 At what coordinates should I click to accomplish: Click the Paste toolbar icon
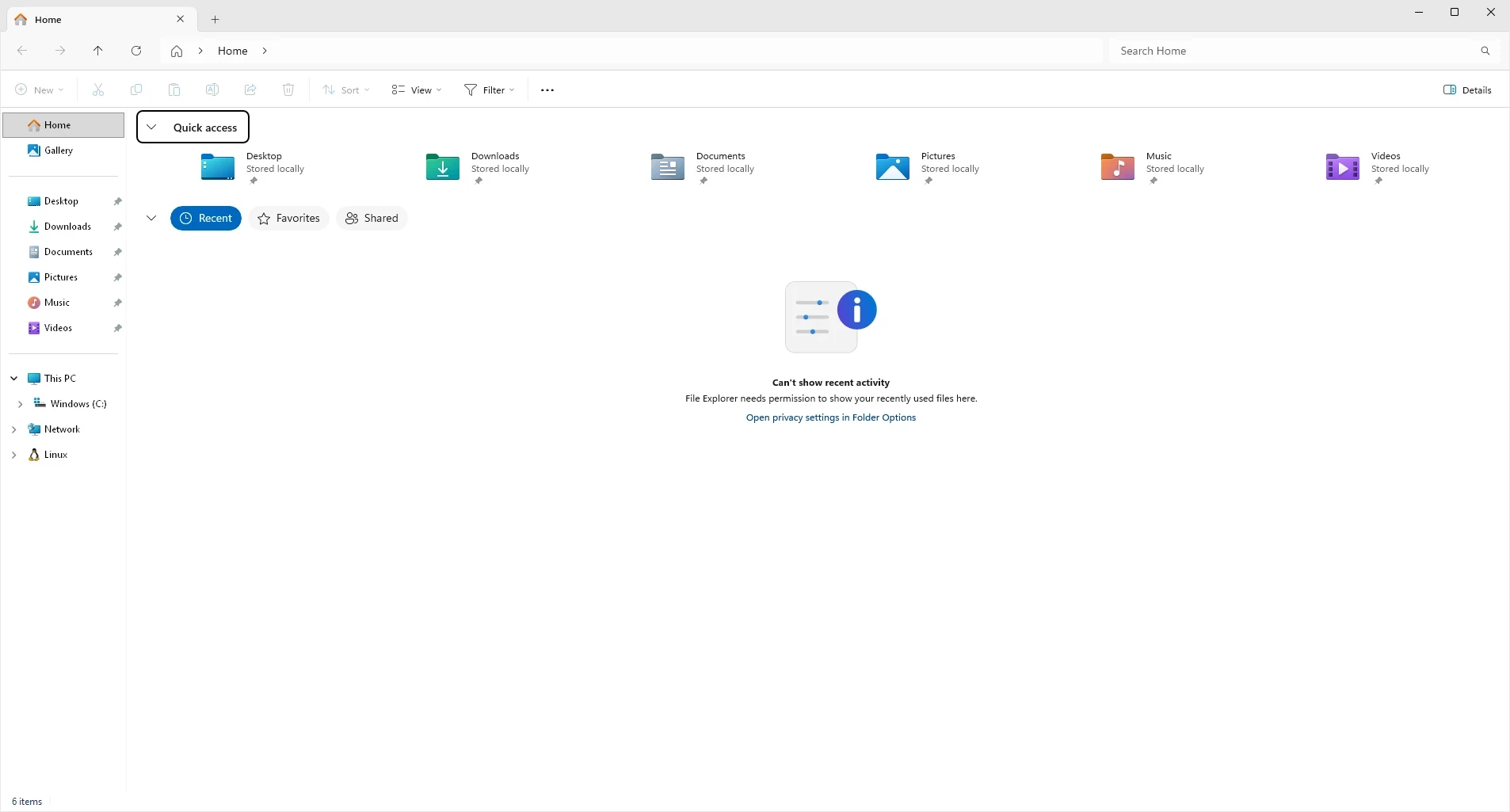(x=174, y=90)
